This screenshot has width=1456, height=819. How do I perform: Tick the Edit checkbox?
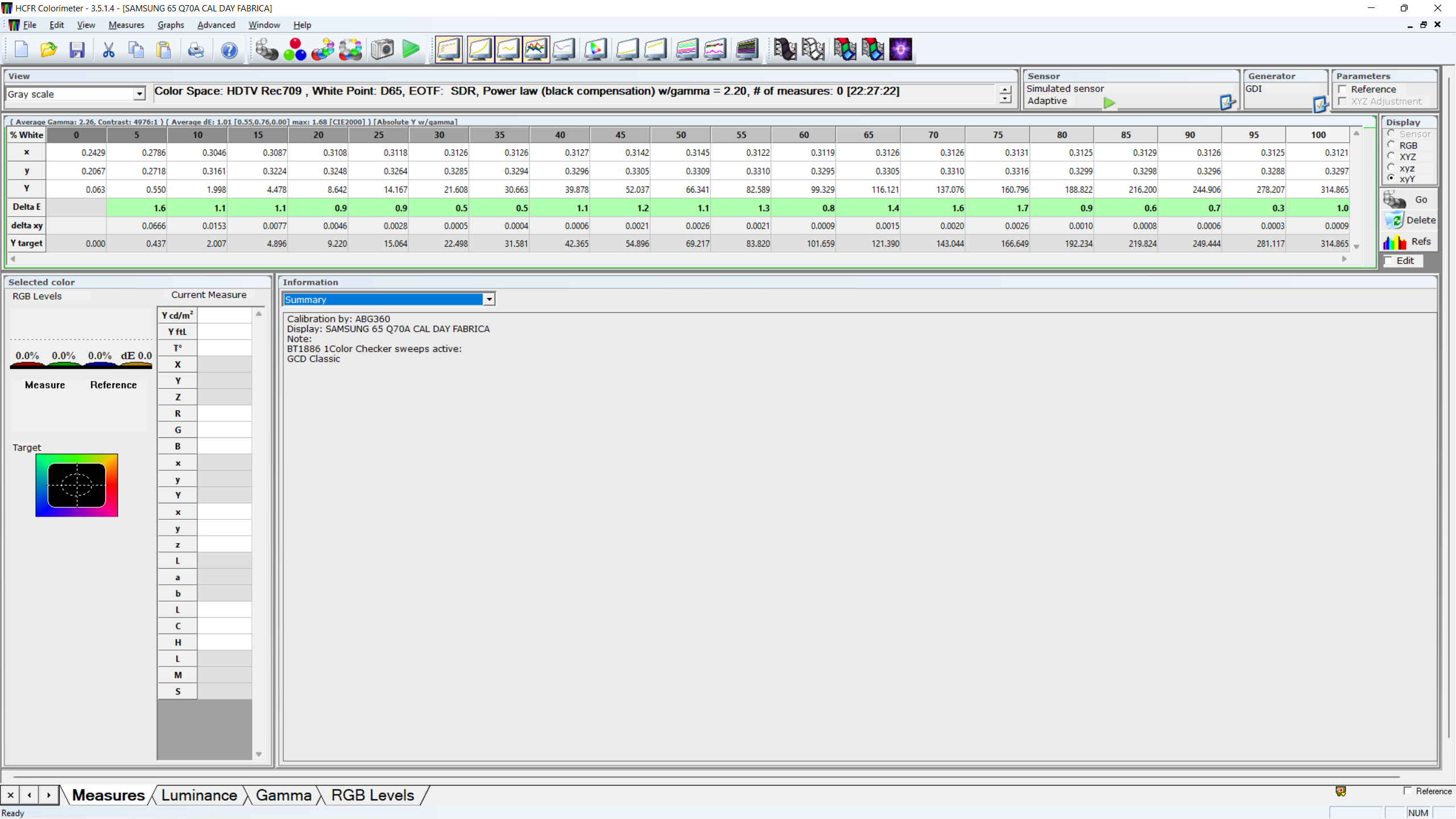(x=1388, y=260)
